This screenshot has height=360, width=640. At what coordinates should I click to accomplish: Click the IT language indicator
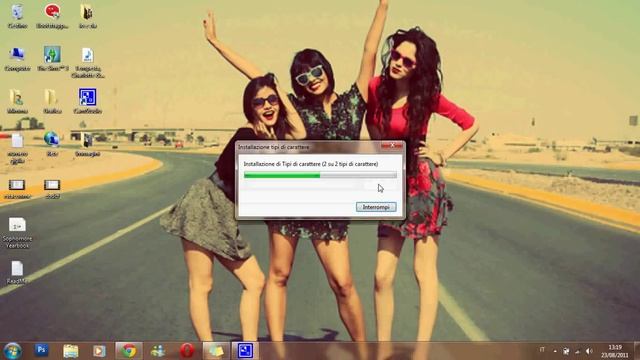click(542, 350)
